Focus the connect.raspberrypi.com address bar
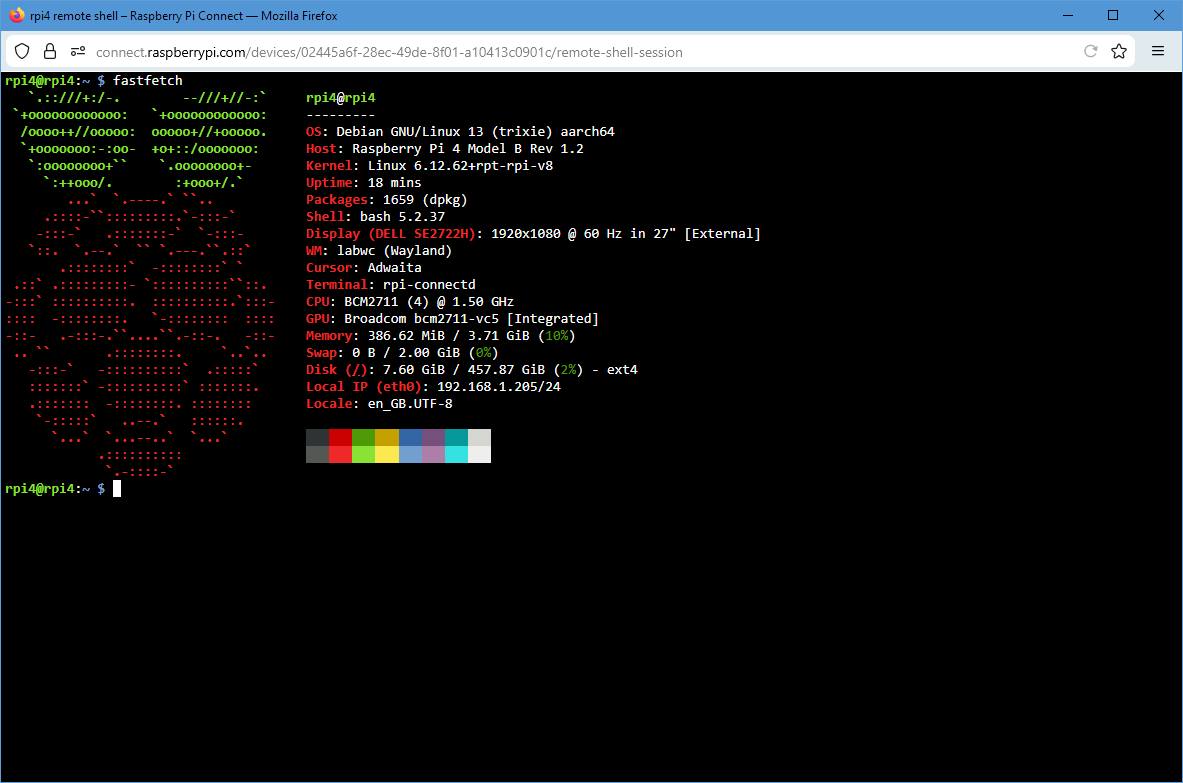 pyautogui.click(x=500, y=52)
